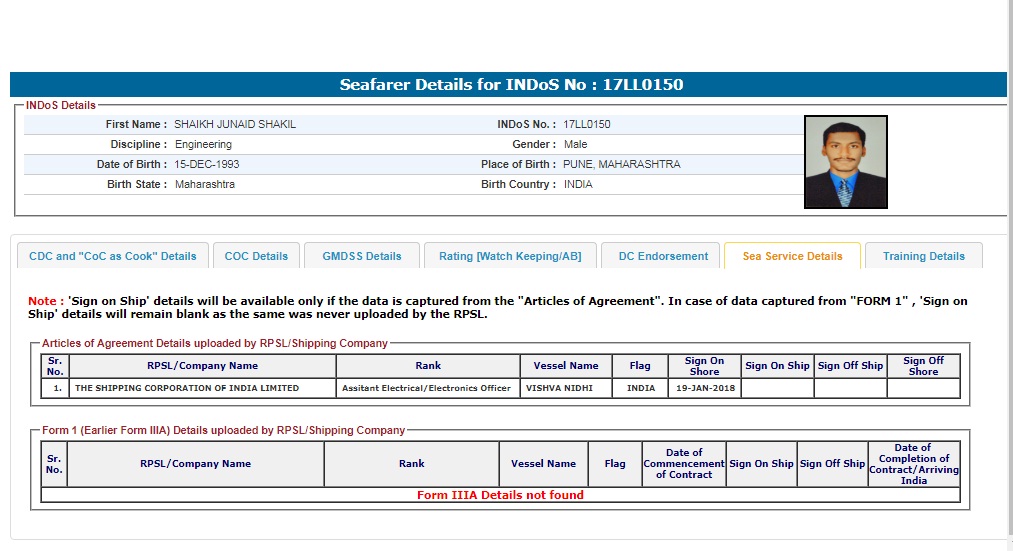The height and width of the screenshot is (551, 1013).
Task: Select the Rating [Watch Keeping/AB] tab
Action: point(510,256)
